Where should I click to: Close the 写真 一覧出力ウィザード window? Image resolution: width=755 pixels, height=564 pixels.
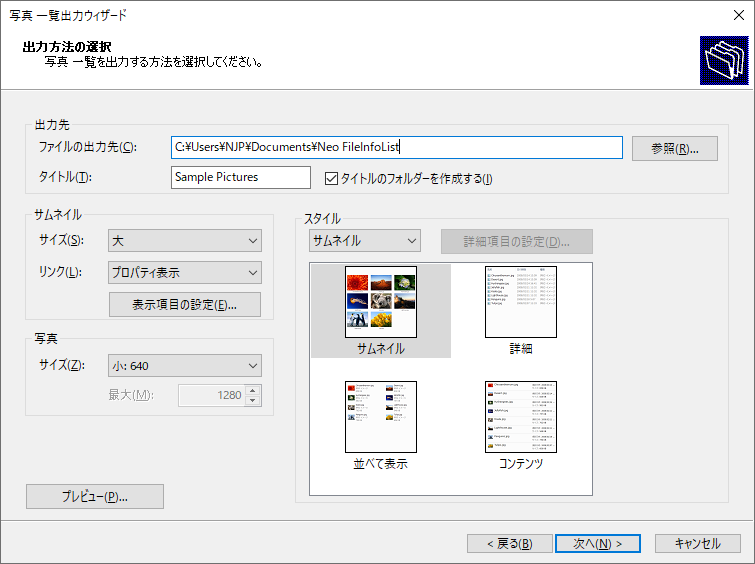[739, 15]
